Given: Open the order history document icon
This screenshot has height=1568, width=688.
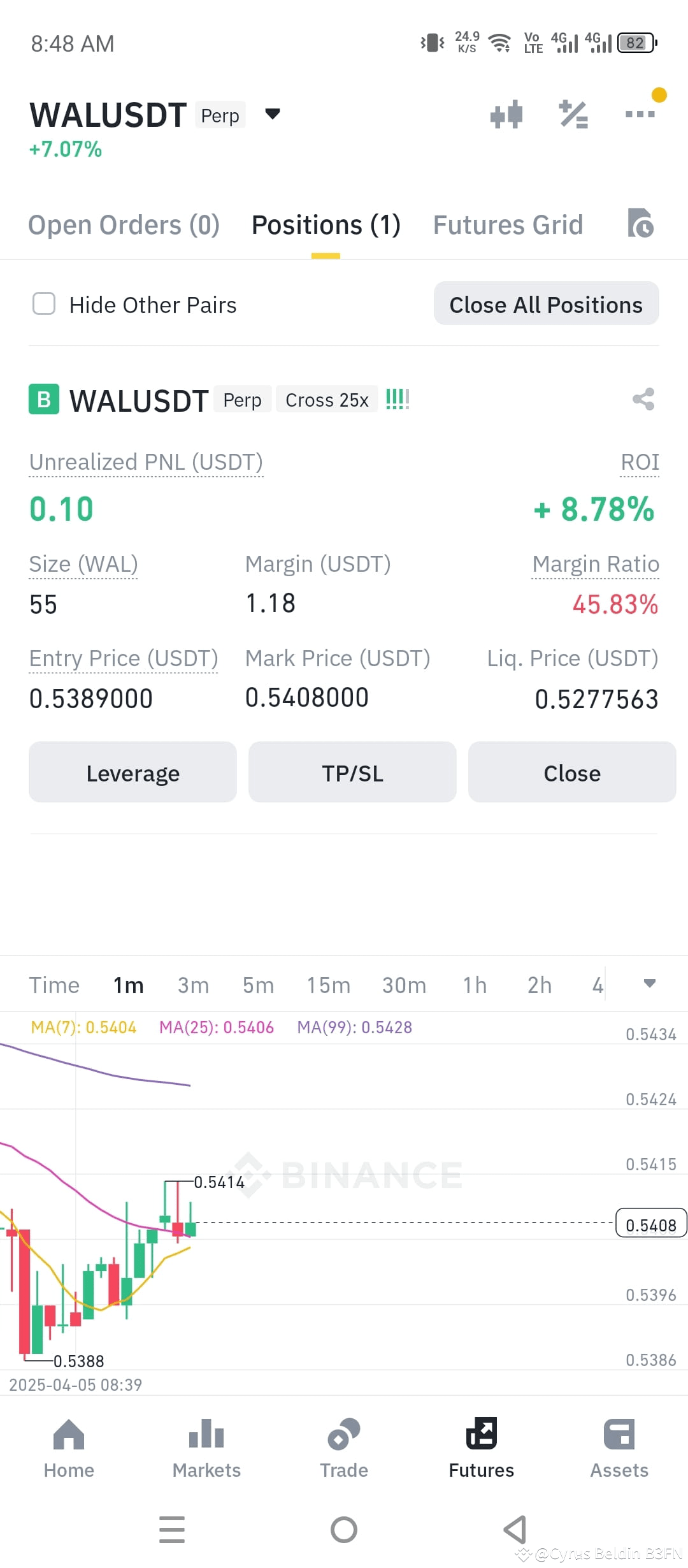Looking at the screenshot, I should point(640,223).
